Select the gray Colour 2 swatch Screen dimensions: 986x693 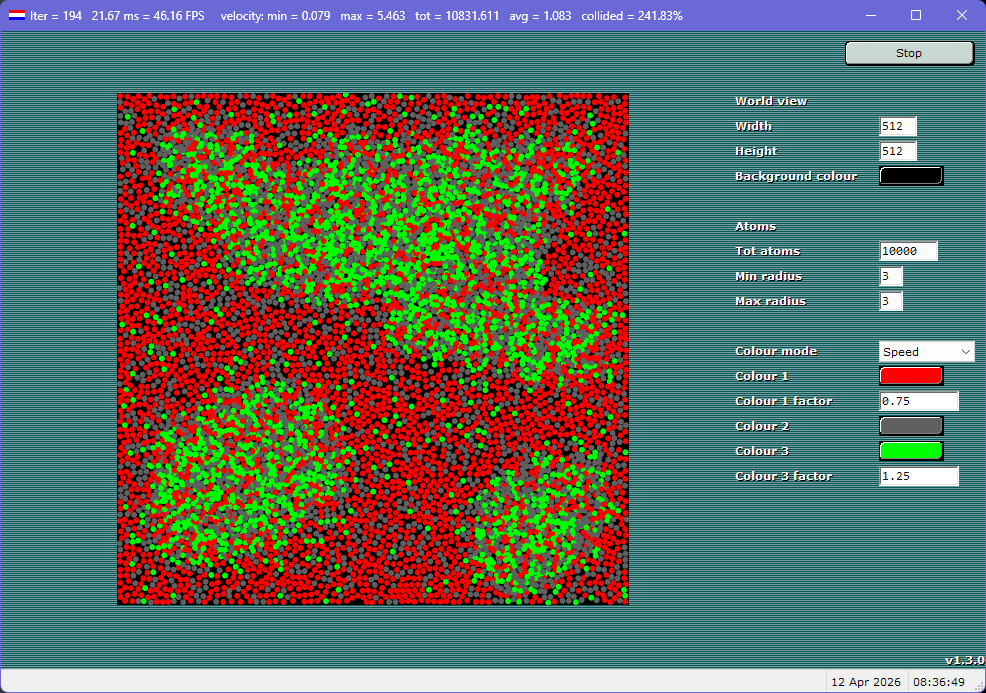coord(910,425)
